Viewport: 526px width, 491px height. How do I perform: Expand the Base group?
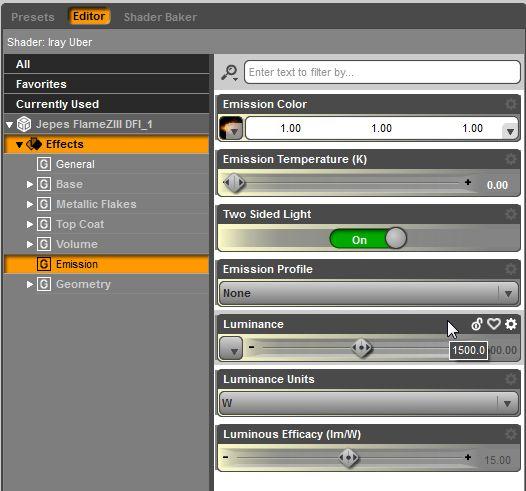[30, 184]
